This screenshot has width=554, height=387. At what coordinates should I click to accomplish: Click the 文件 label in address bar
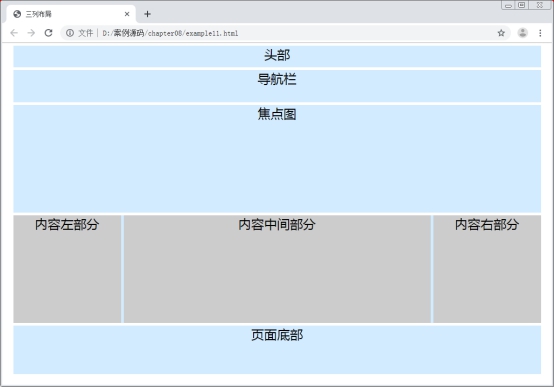(x=86, y=33)
